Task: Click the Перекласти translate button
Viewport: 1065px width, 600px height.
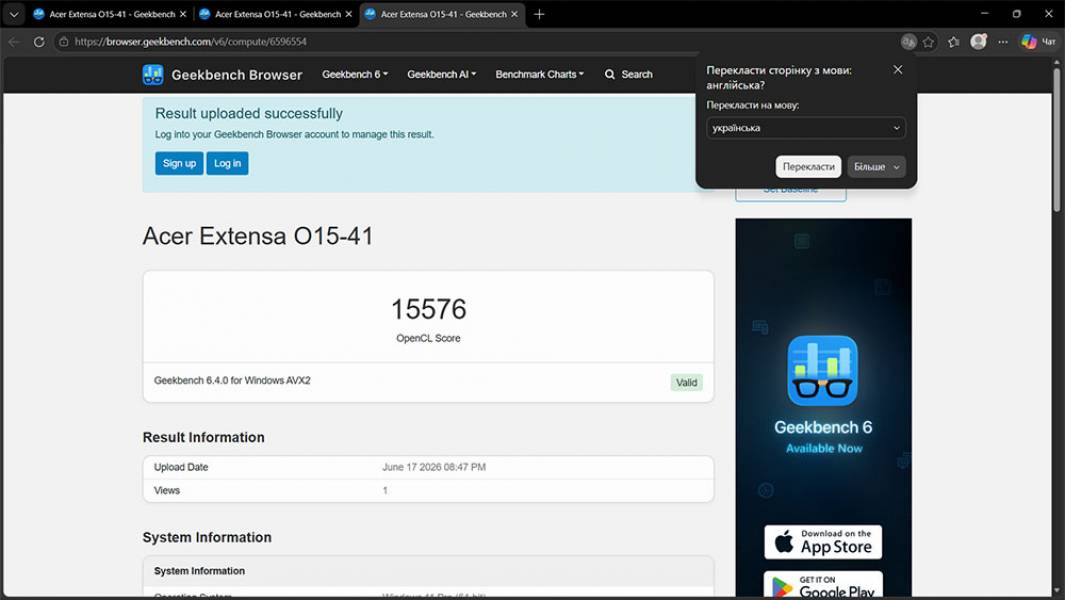Action: 808,166
